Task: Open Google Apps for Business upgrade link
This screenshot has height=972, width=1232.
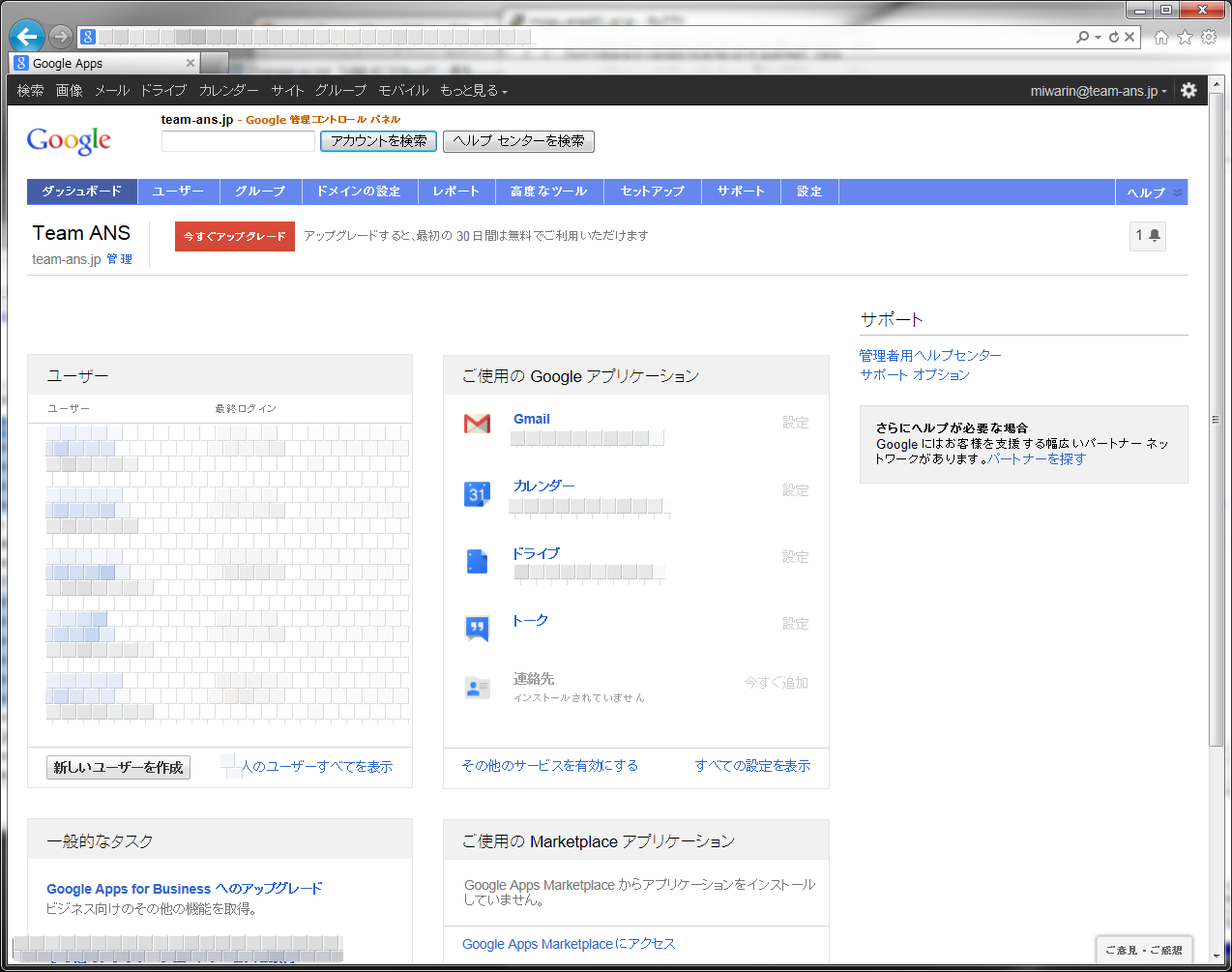Action: tap(185, 888)
